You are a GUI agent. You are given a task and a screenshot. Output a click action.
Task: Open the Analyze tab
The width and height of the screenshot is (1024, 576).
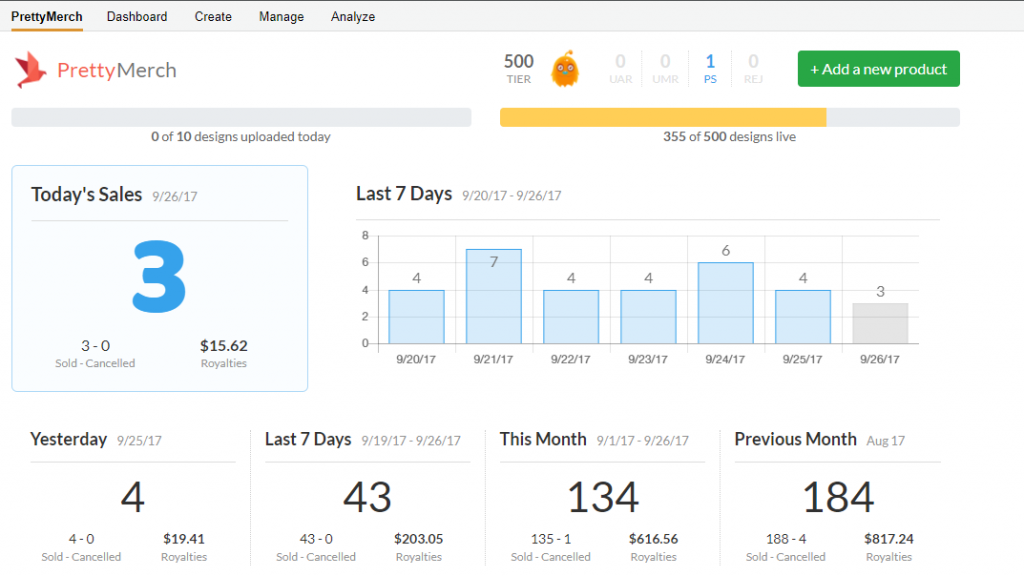(353, 16)
